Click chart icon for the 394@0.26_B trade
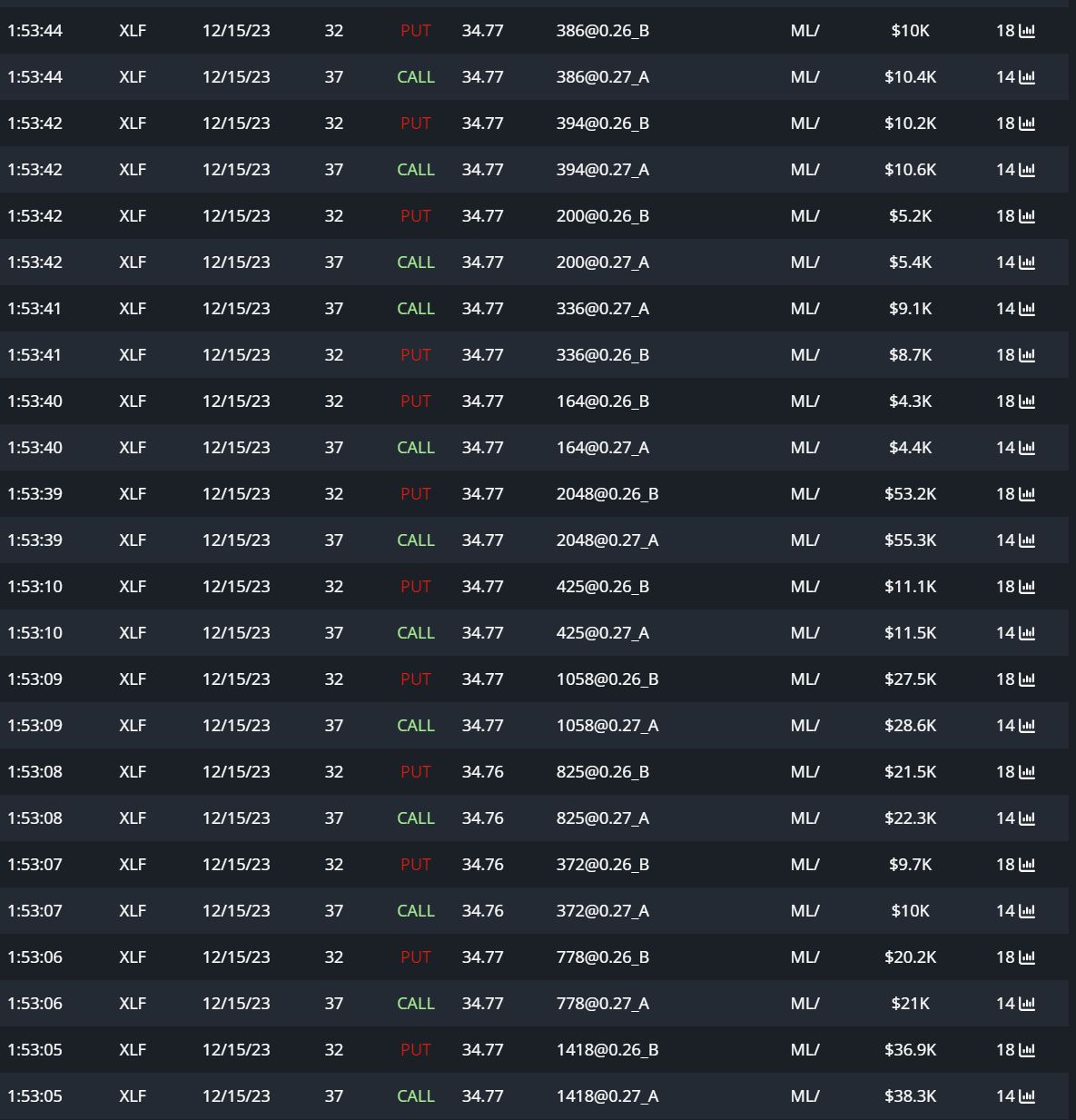The image size is (1076, 1120). point(1027,124)
